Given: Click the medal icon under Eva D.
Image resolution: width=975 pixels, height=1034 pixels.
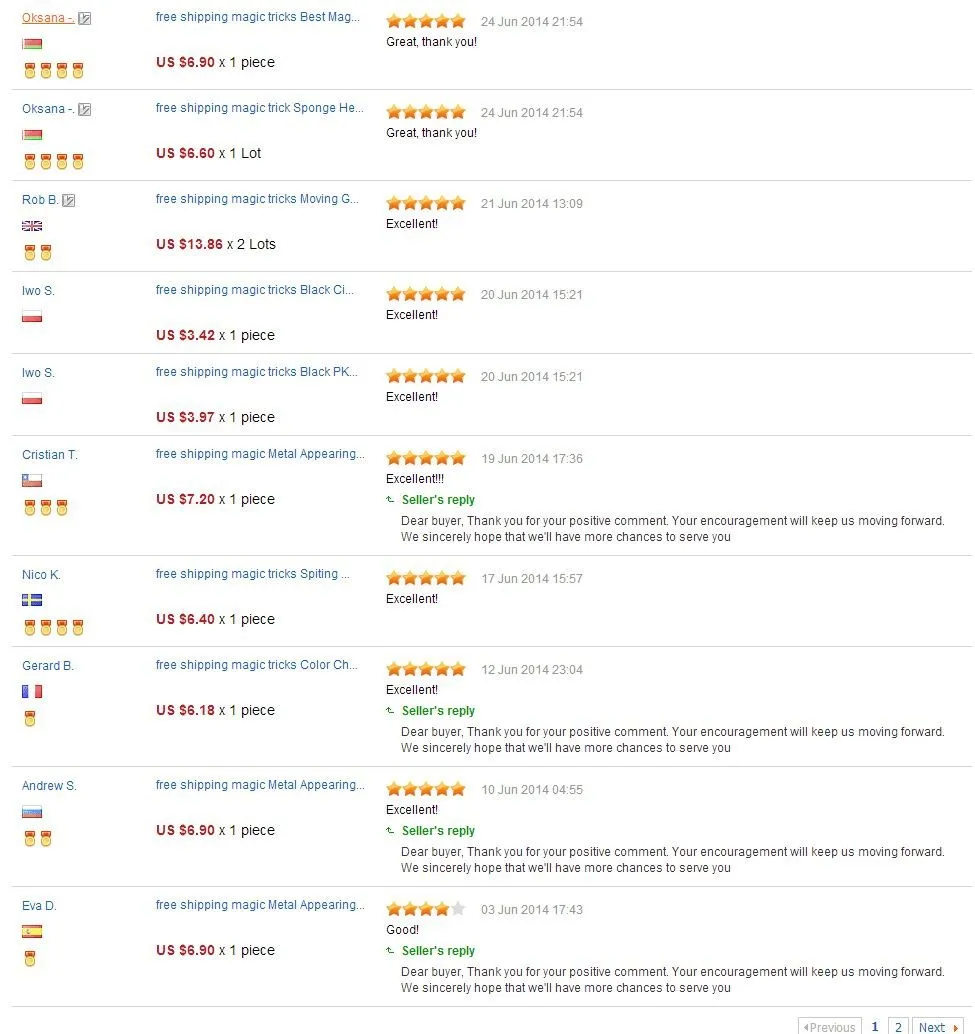Looking at the screenshot, I should [30, 958].
